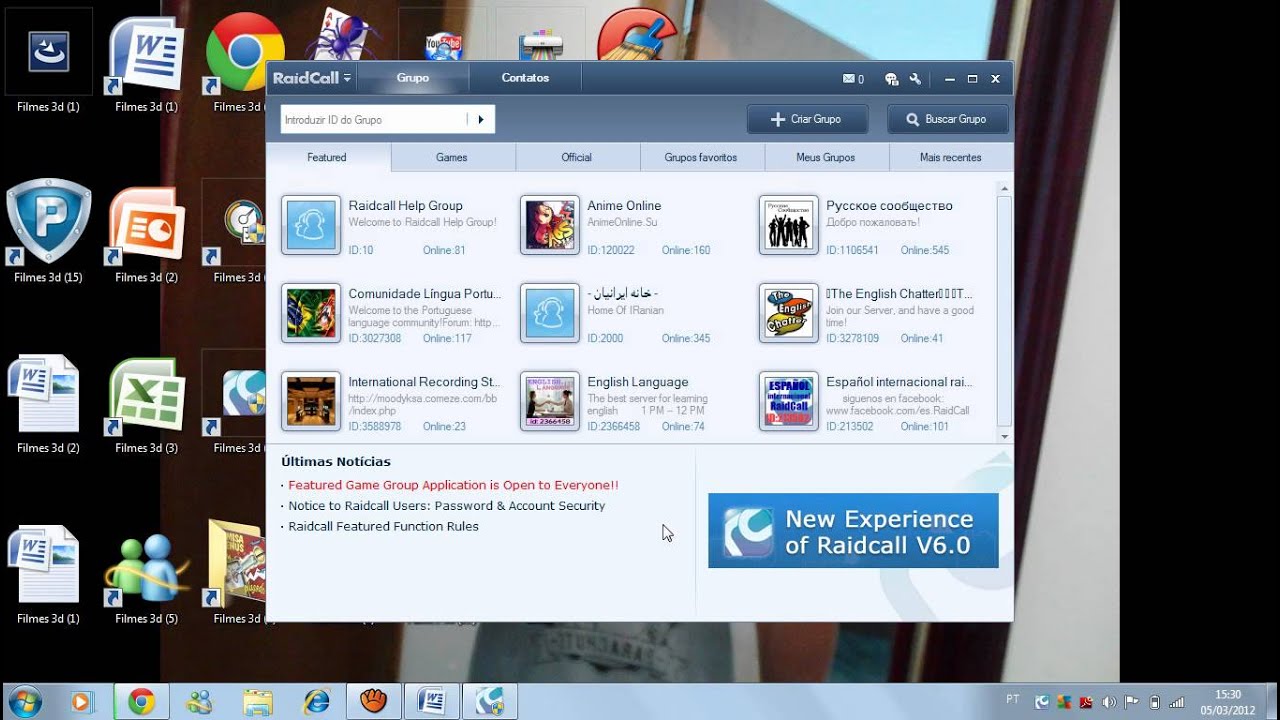
Task: Click the Anime Online group title
Action: click(x=624, y=206)
